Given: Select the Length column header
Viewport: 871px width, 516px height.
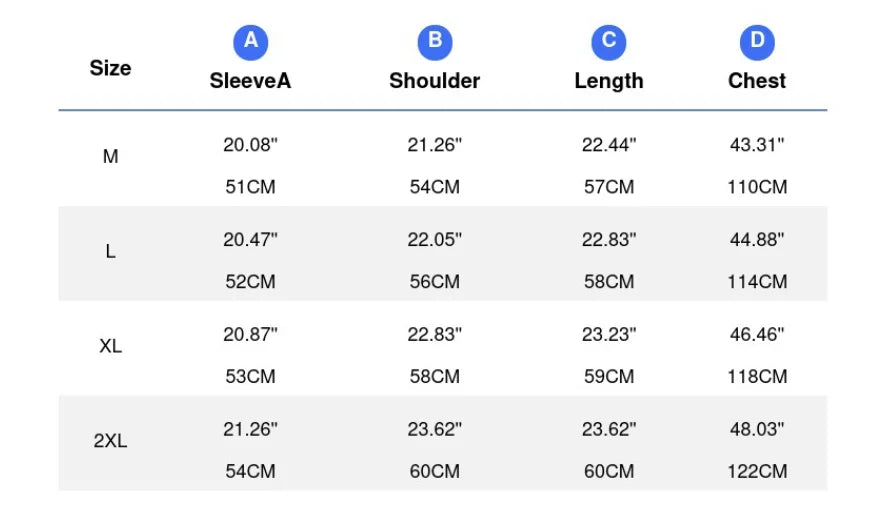Looking at the screenshot, I should click(x=609, y=82).
